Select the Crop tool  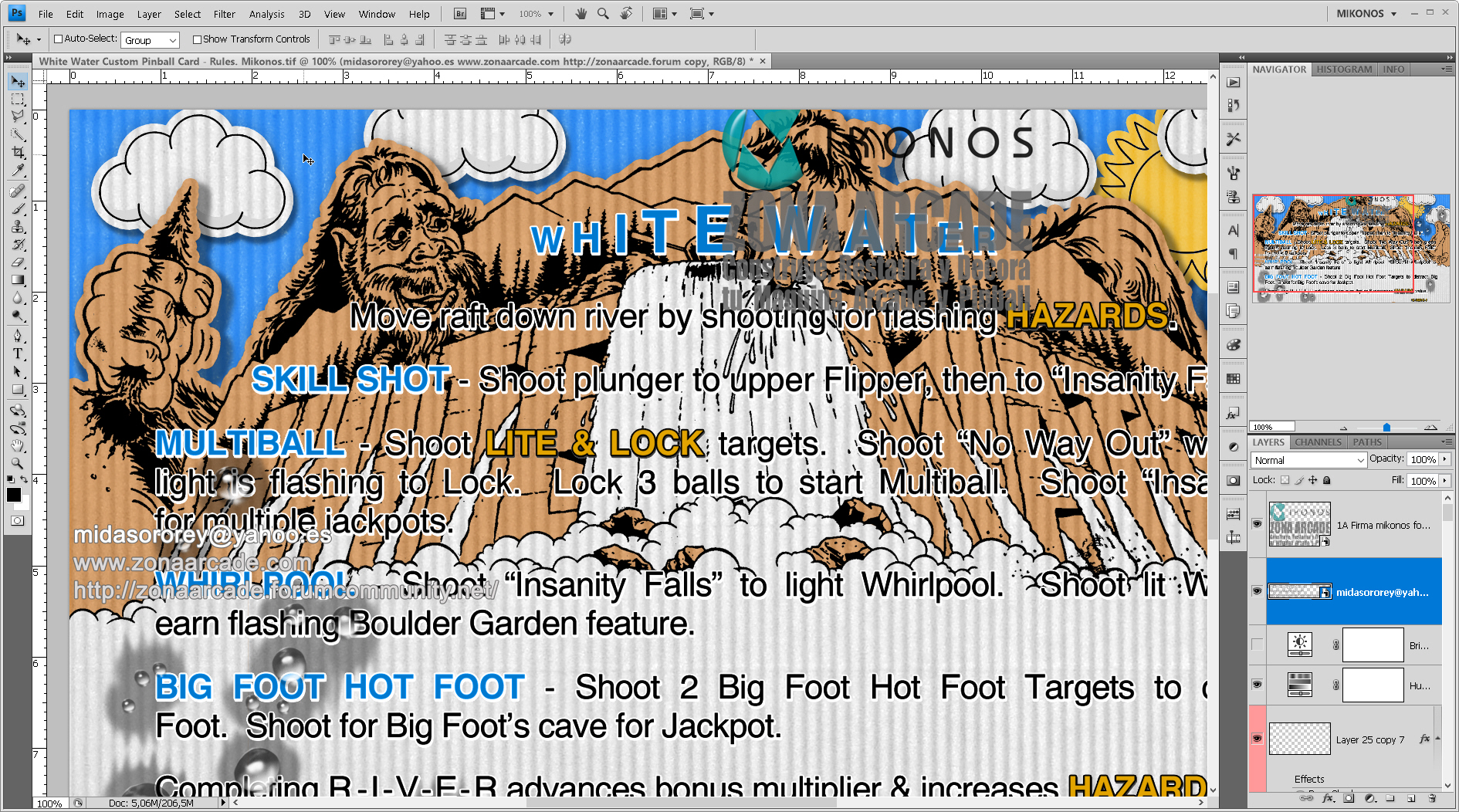pos(18,153)
